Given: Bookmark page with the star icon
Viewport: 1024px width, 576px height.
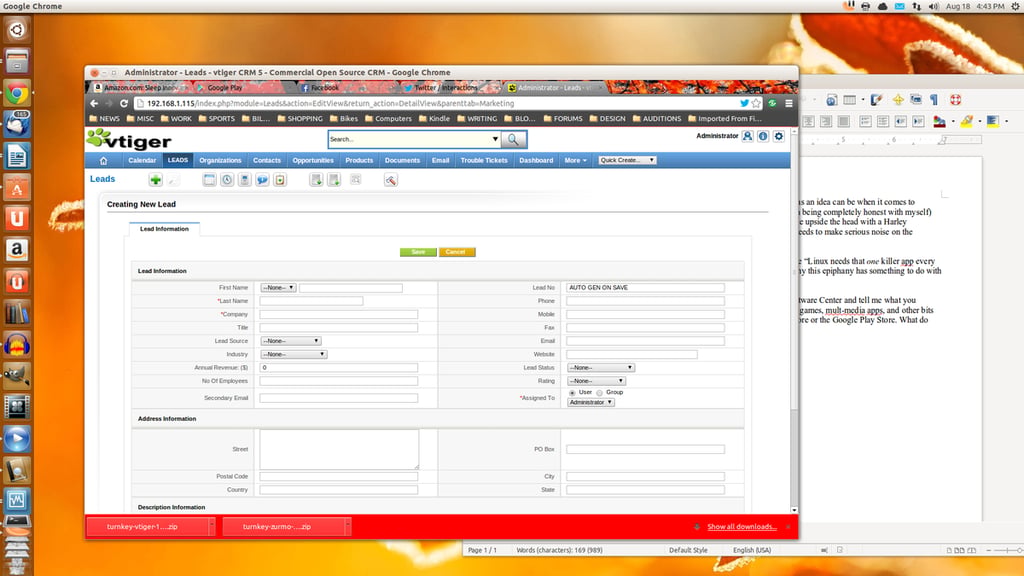Looking at the screenshot, I should coord(756,103).
